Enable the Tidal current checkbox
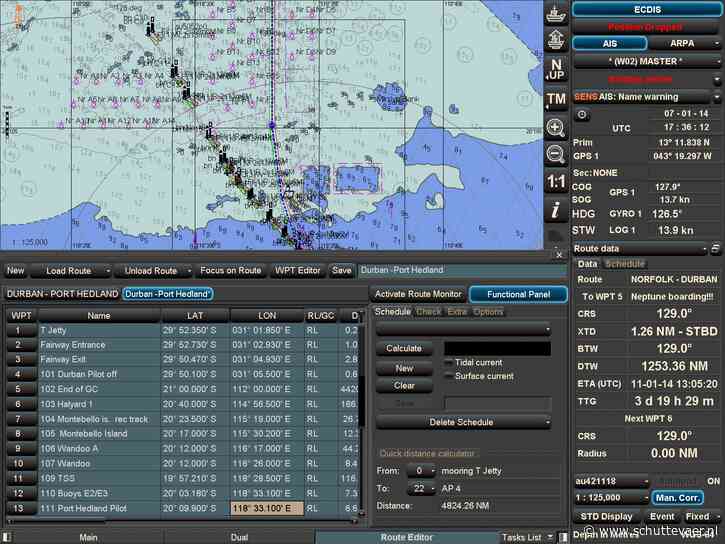 [x=450, y=362]
